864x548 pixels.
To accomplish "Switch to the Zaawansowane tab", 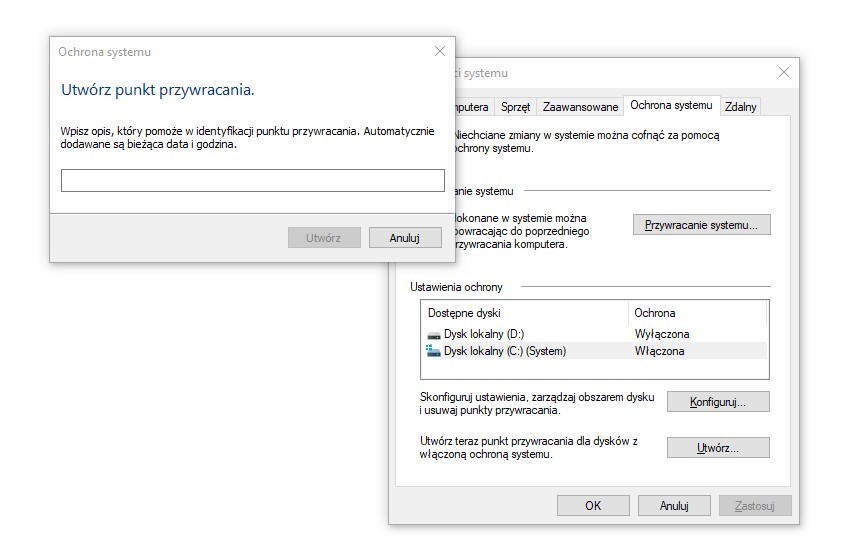I will 580,107.
